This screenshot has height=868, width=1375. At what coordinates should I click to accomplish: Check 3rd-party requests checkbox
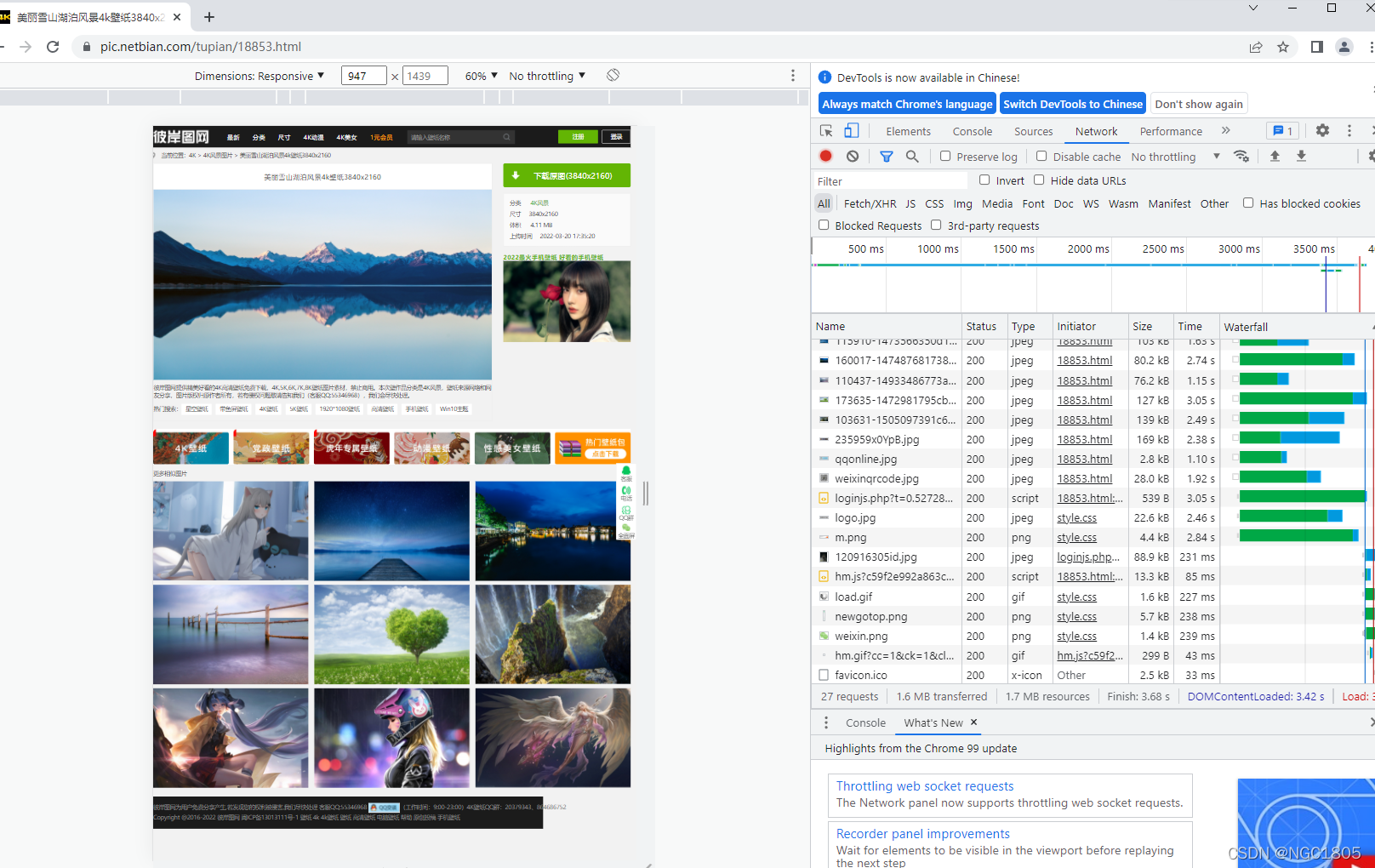coord(936,226)
